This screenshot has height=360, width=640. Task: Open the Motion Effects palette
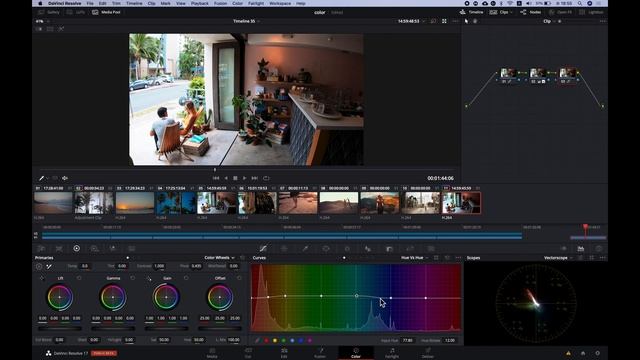(x=131, y=248)
